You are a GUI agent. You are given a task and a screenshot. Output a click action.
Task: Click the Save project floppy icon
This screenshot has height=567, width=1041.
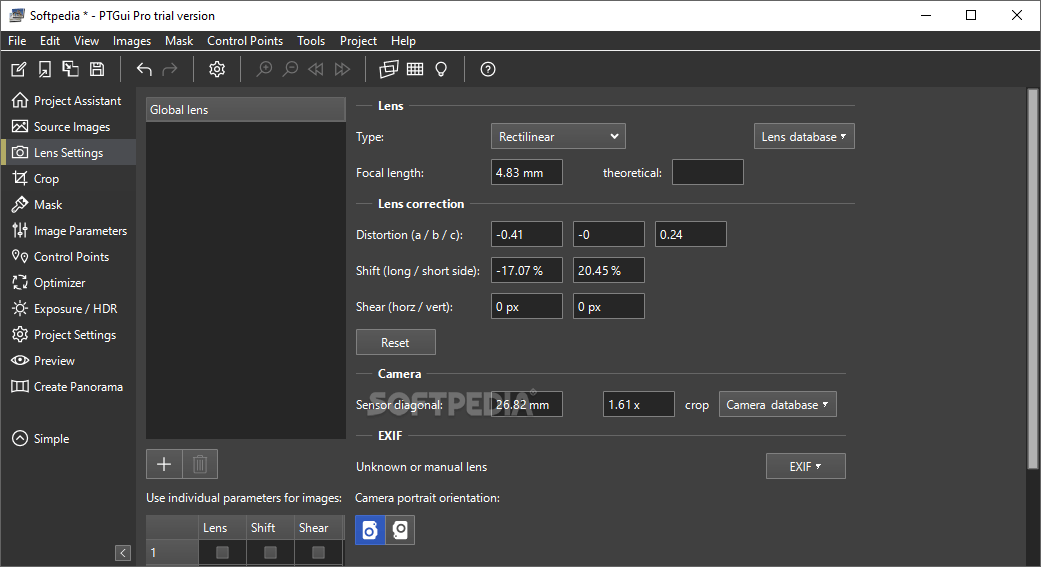(97, 69)
